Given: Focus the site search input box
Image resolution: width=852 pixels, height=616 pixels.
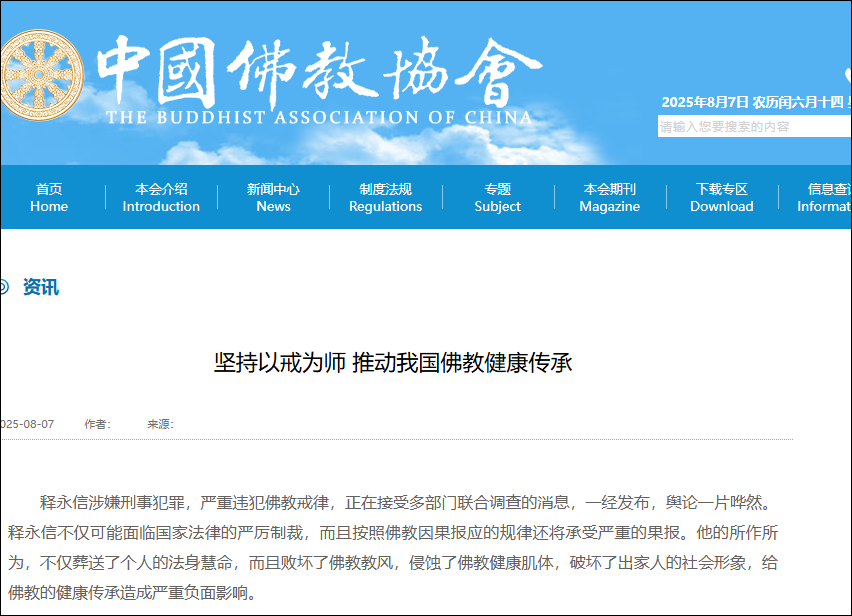Looking at the screenshot, I should 752,127.
